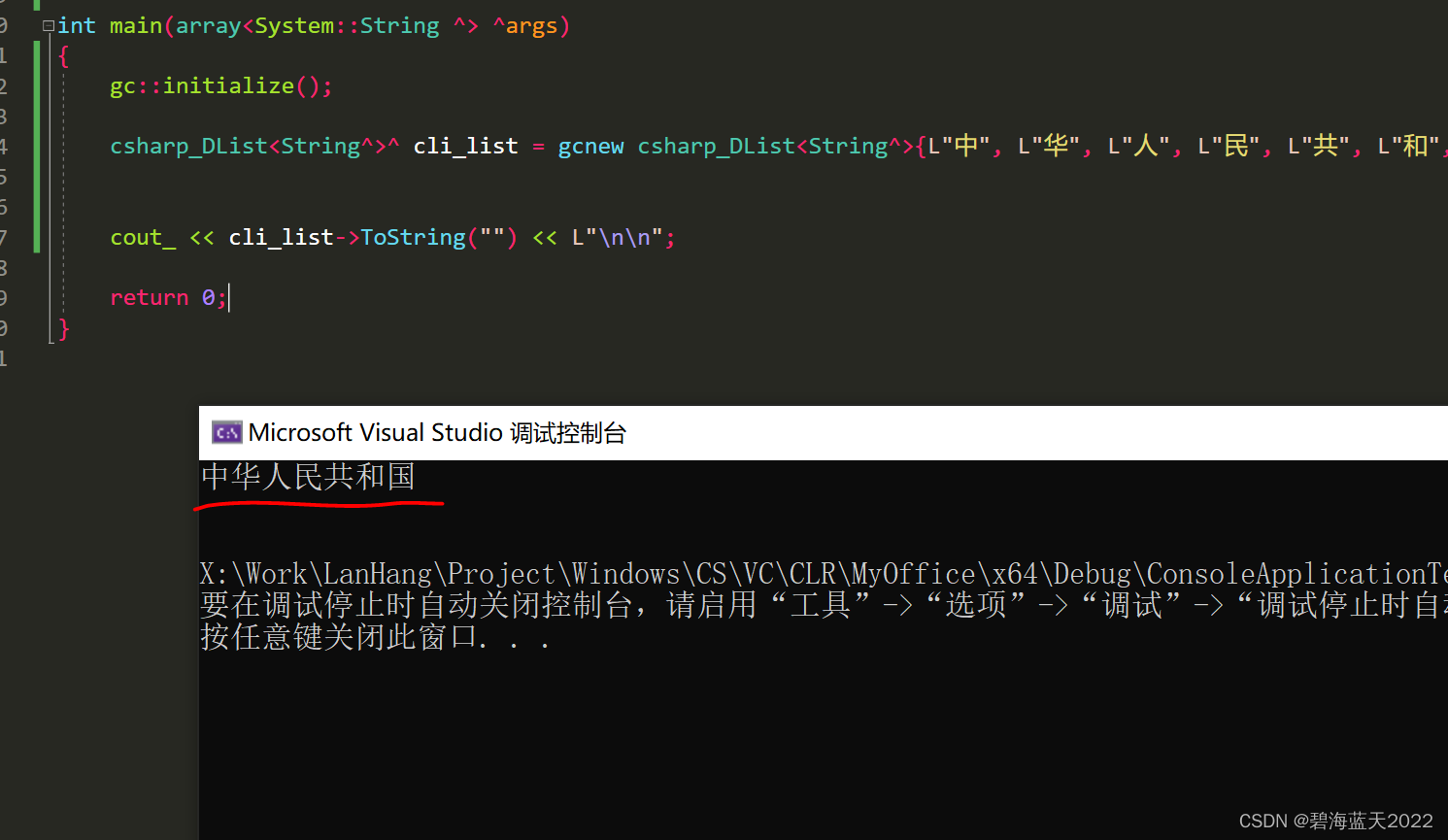This screenshot has height=840, width=1448.
Task: Click the '^args' parameter
Action: point(525,26)
